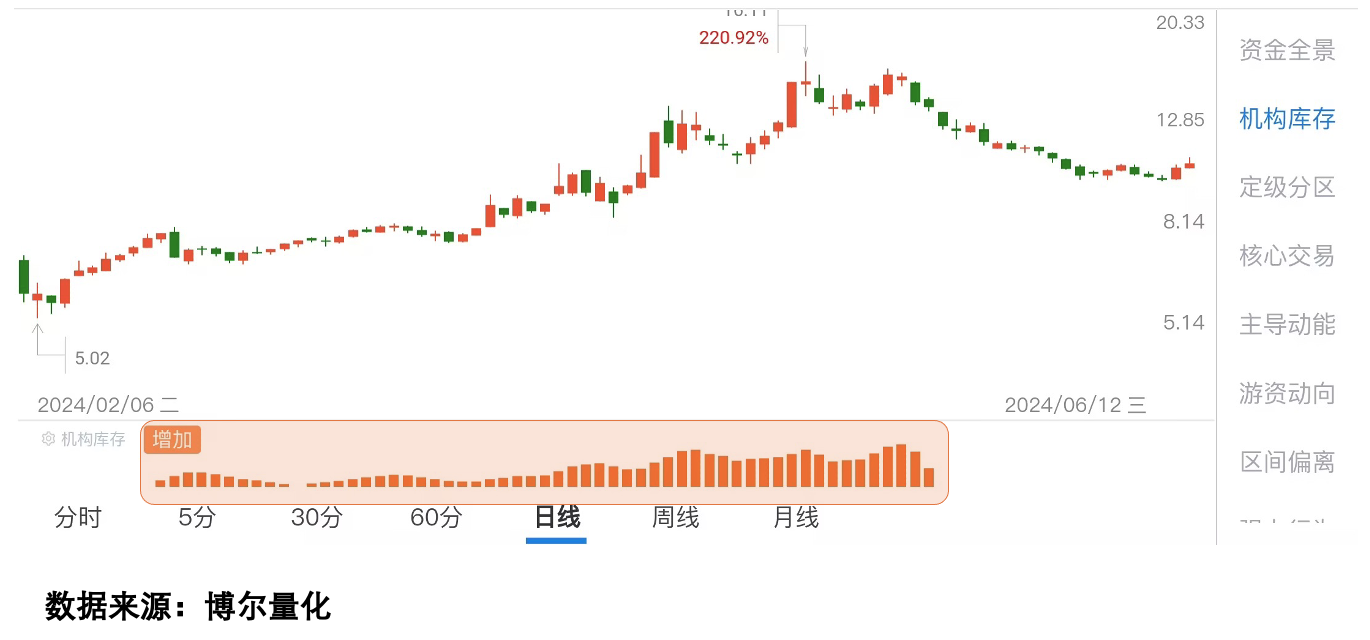
Task: Open the 游资动向 section
Action: tap(1286, 393)
